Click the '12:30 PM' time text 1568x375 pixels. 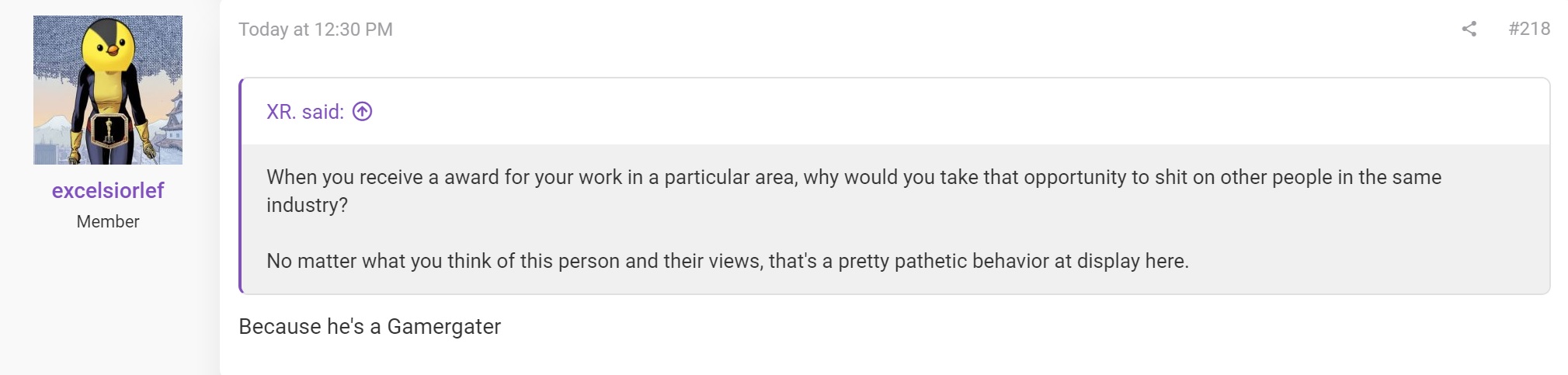[353, 30]
